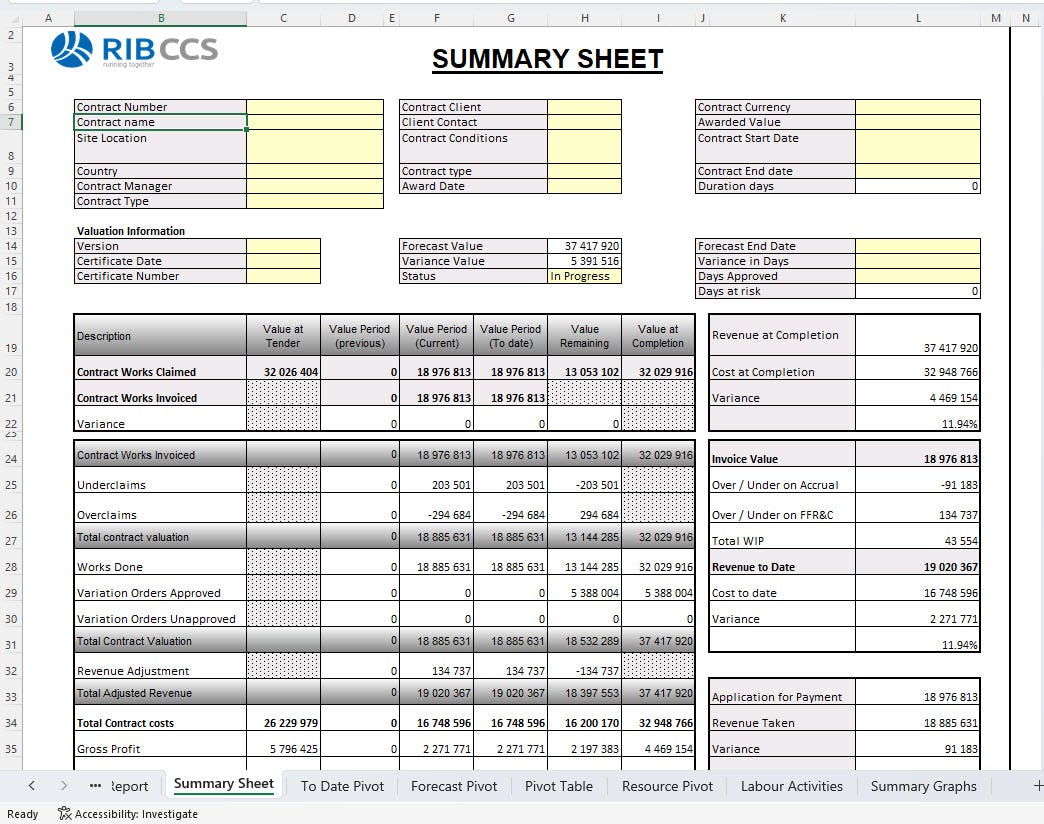Click the Version input cell
1044x824 pixels.
tap(283, 246)
